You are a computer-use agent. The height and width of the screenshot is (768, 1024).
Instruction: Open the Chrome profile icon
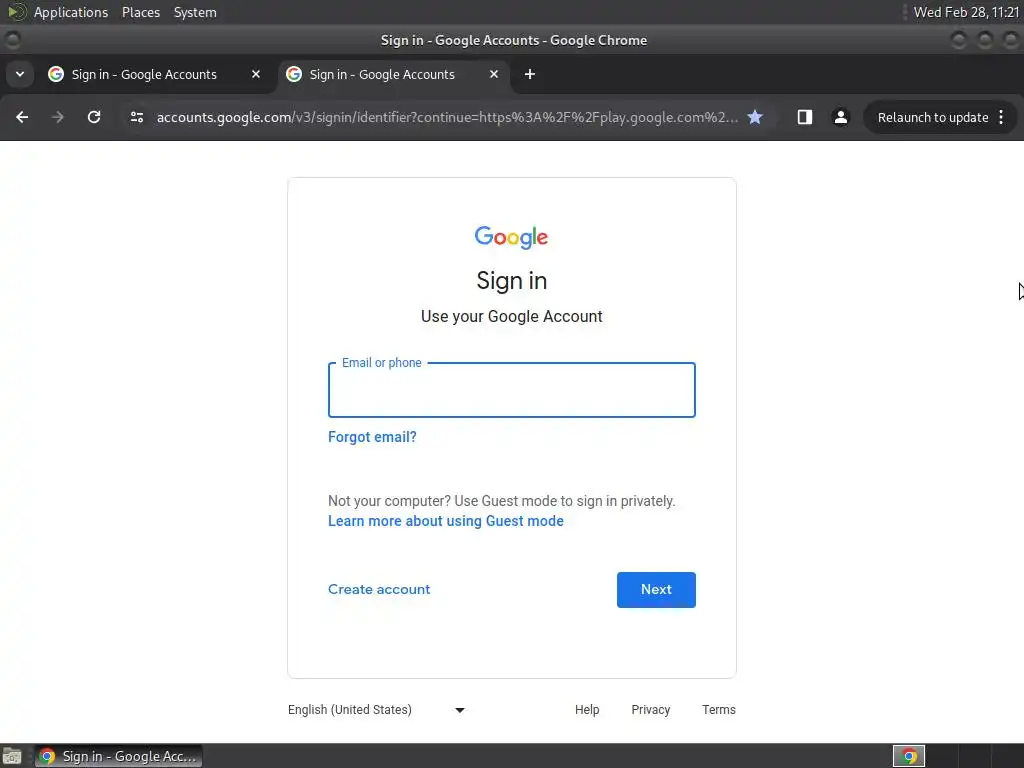tap(840, 117)
